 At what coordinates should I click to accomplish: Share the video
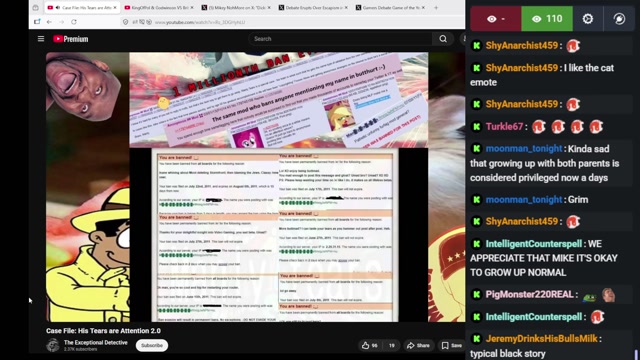[x=418, y=345]
